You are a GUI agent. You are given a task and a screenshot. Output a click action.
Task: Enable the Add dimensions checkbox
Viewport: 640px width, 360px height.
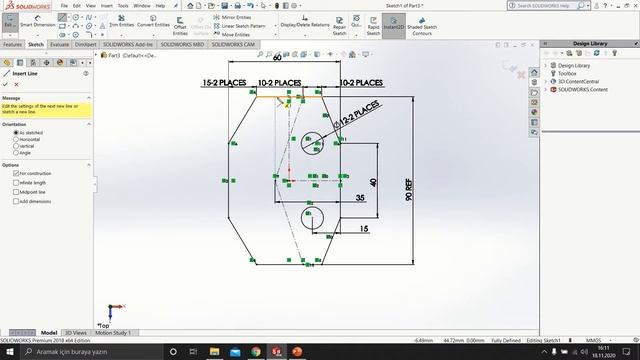16,201
